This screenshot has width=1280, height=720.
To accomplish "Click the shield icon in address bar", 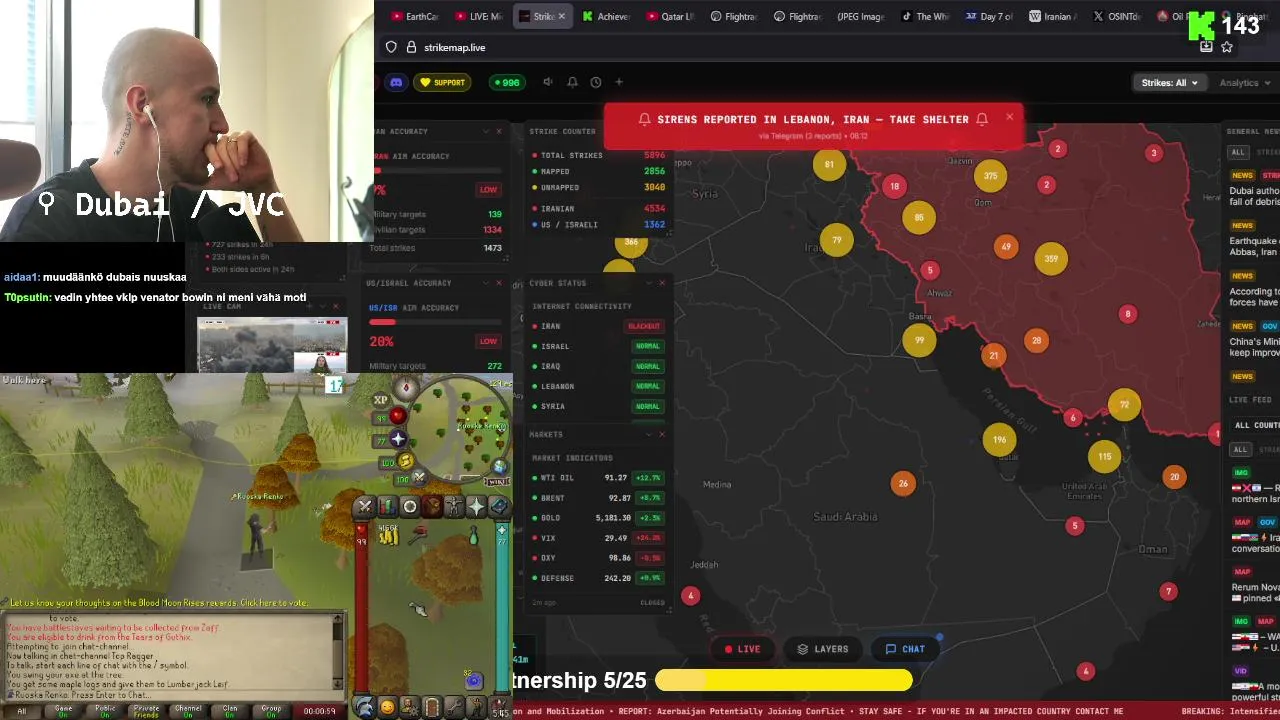I will click(x=391, y=47).
